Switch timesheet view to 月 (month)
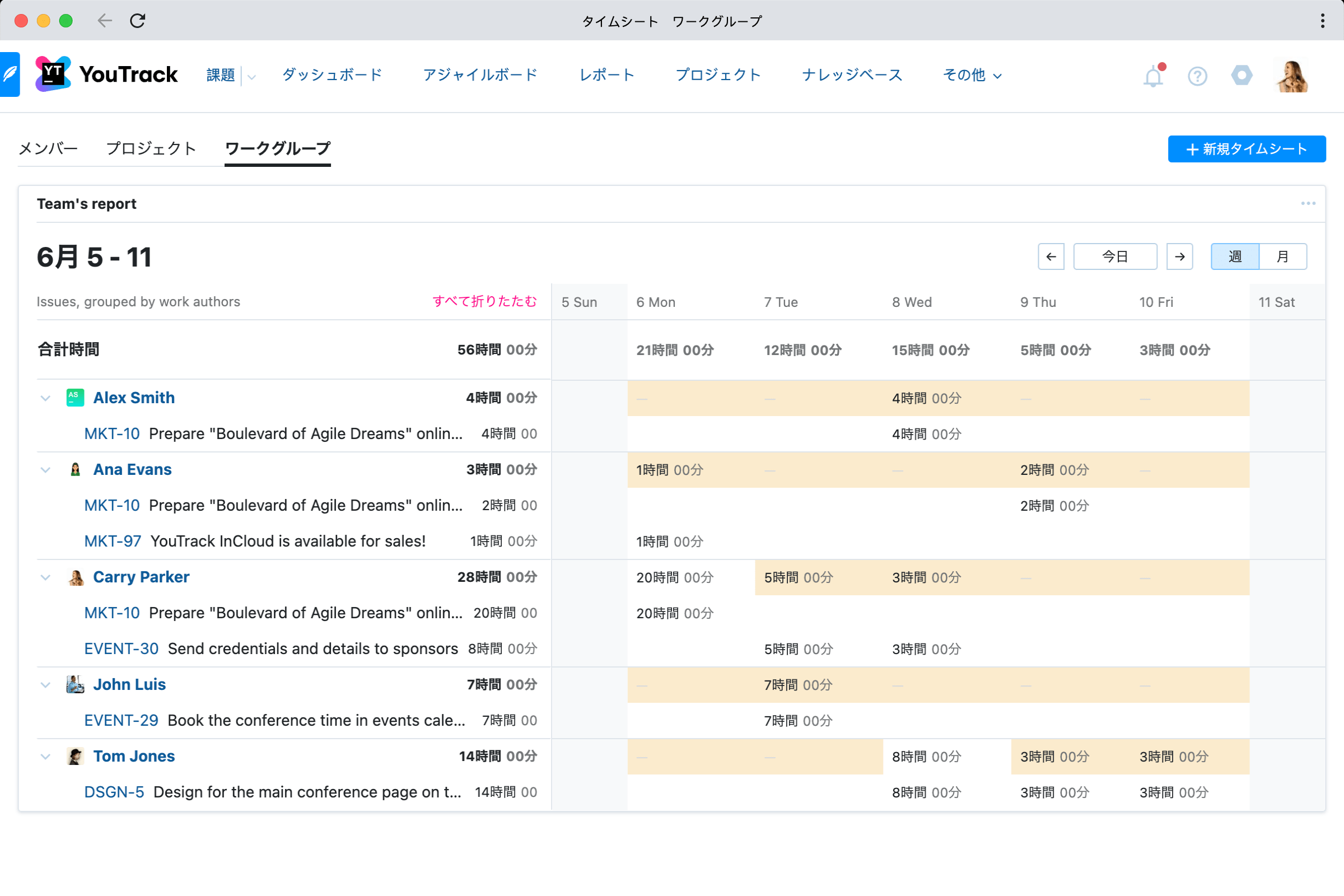Screen dimensions: 1344x896 coord(1283,256)
